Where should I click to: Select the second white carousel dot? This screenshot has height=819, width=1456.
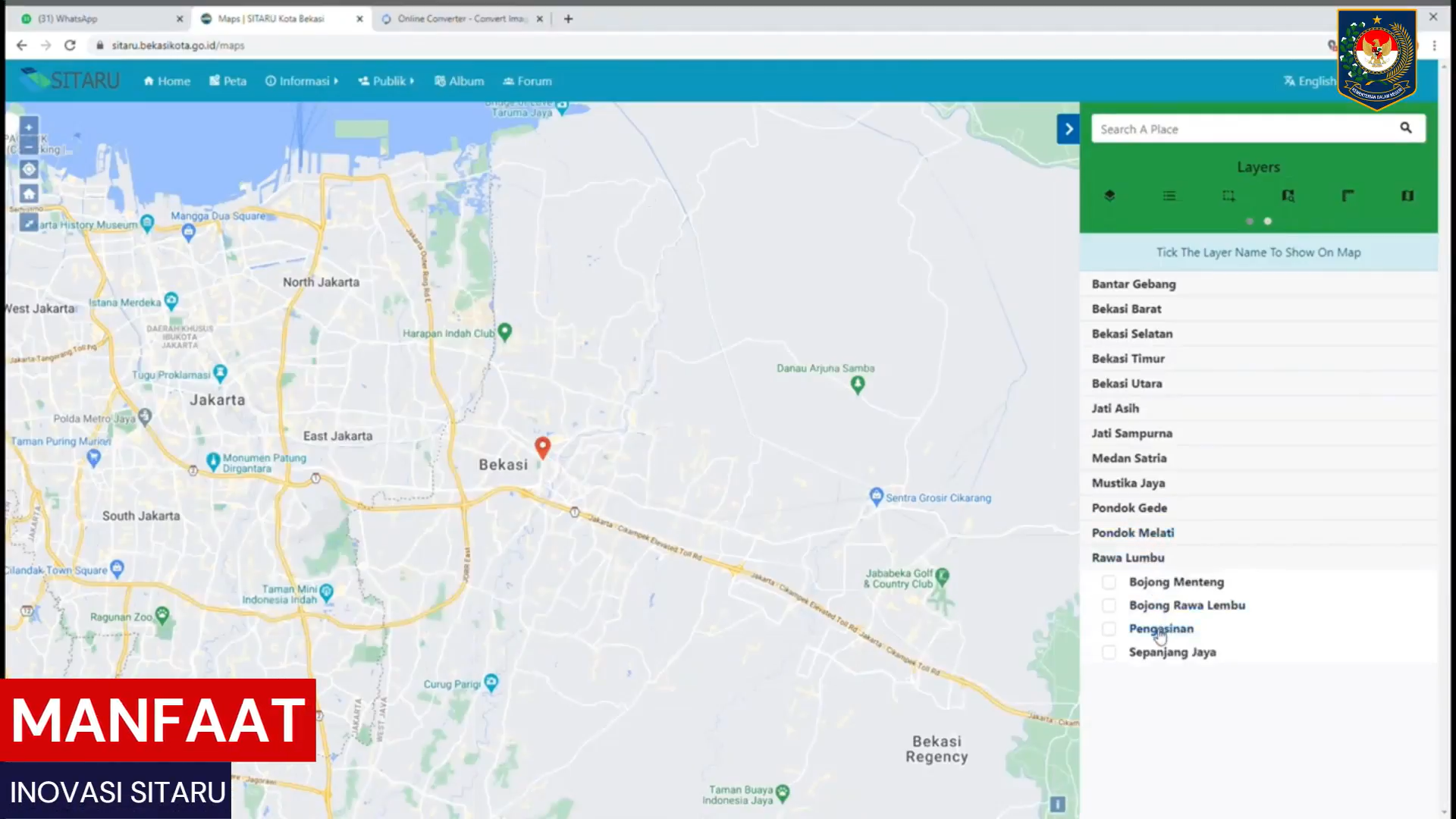(1268, 221)
